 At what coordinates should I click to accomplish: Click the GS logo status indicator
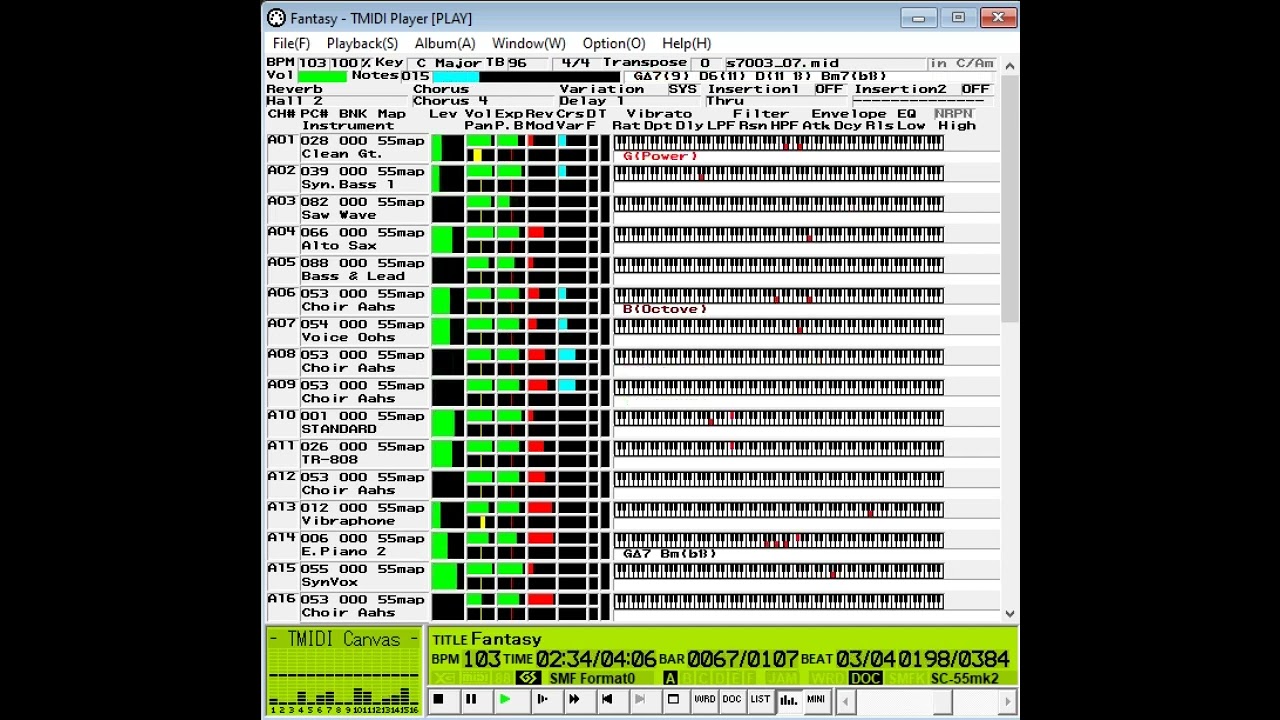click(528, 679)
